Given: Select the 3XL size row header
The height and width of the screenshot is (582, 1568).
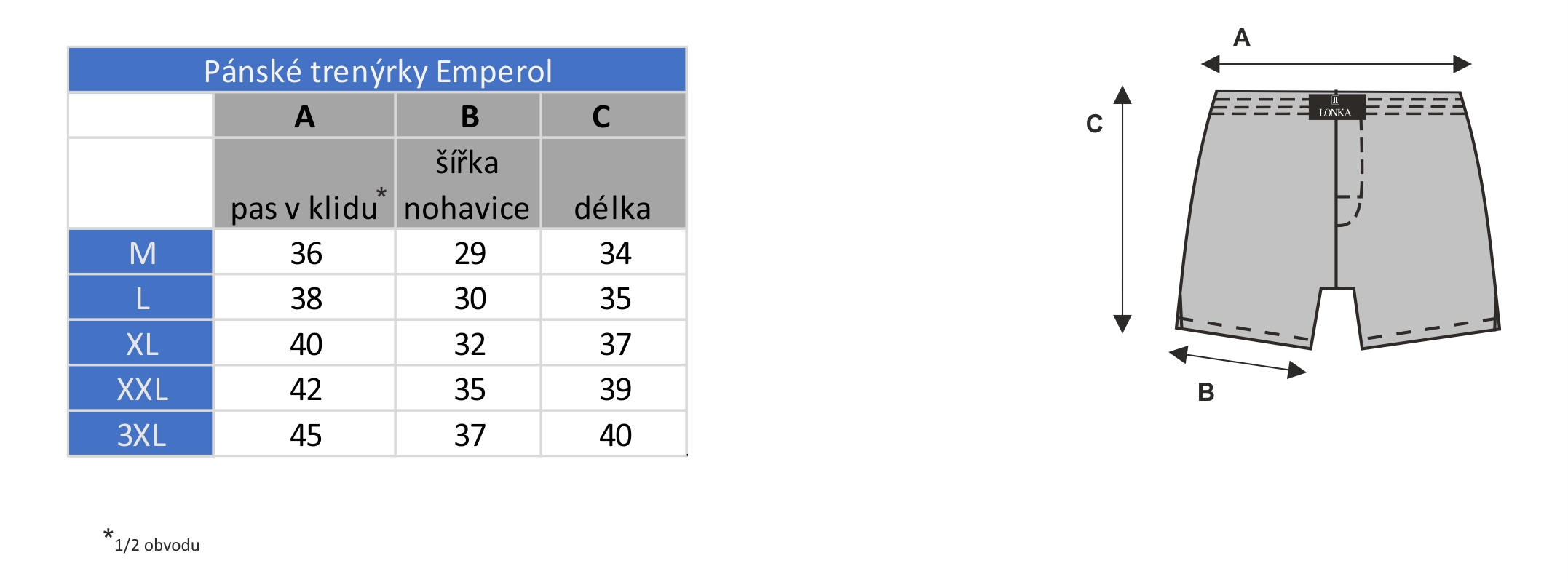Looking at the screenshot, I should click(141, 434).
